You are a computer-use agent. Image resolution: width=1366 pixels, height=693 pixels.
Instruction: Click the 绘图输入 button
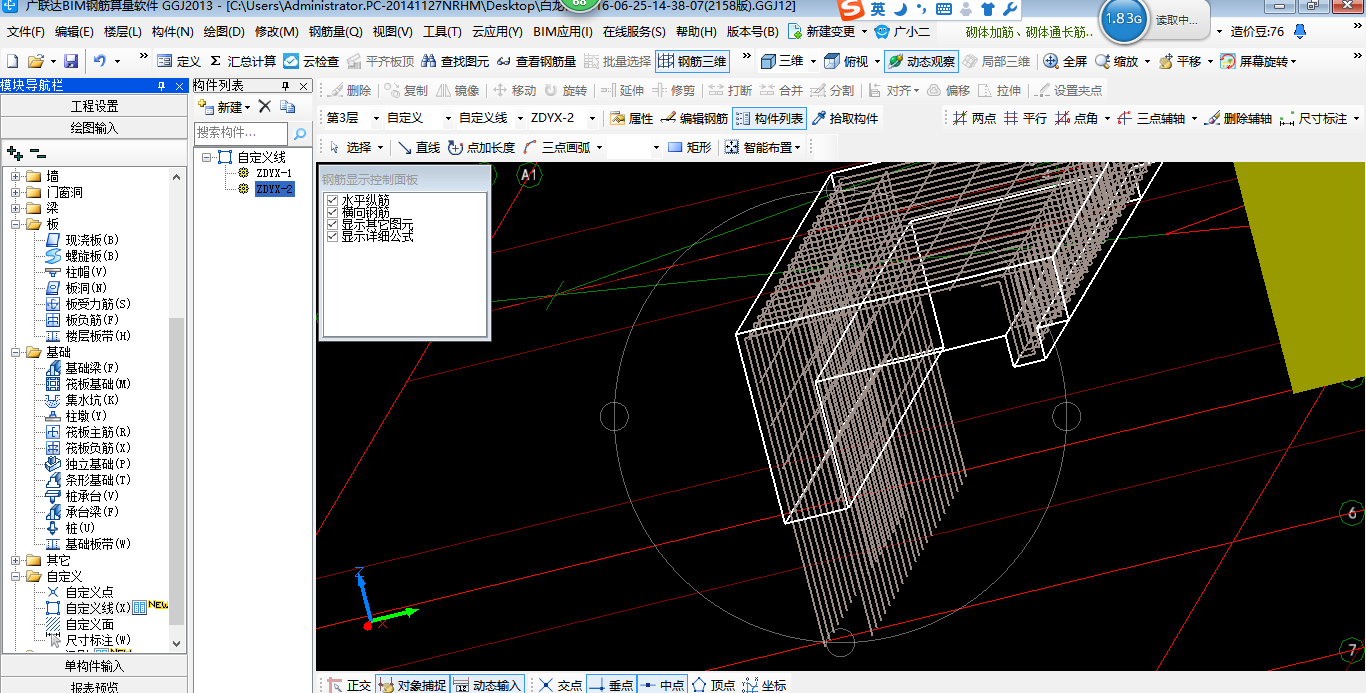pos(94,128)
